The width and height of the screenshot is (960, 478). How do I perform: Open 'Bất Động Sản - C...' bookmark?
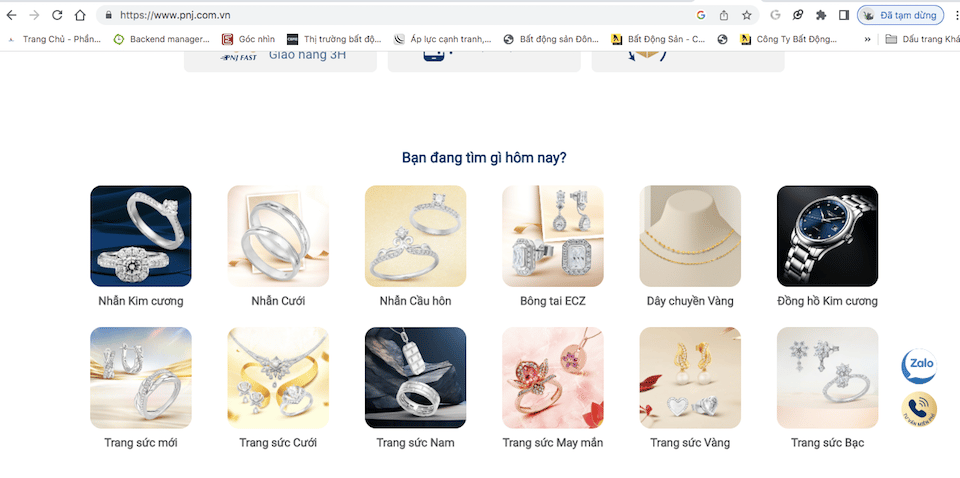659,39
